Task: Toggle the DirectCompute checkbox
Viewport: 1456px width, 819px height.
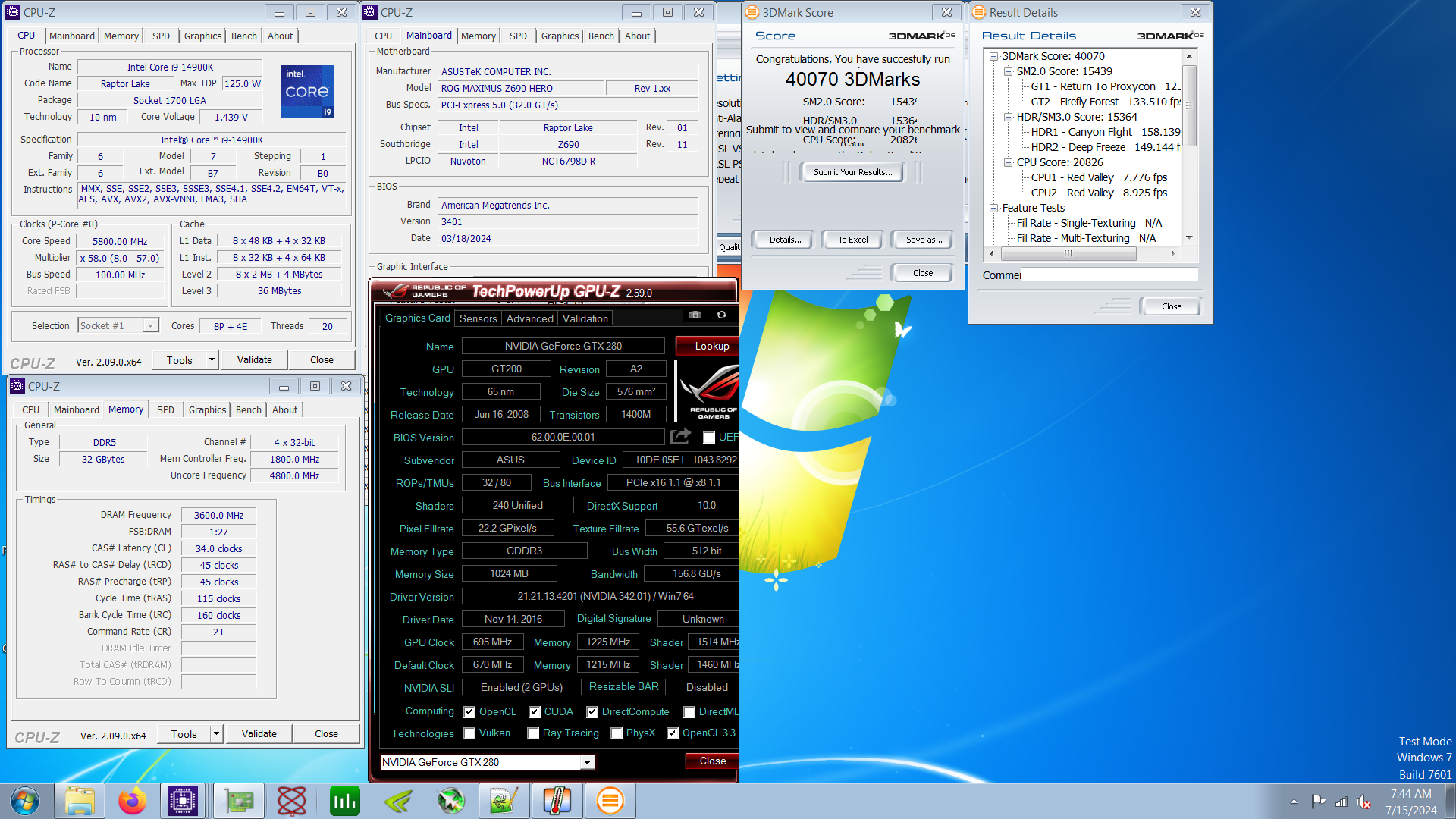Action: 592,712
